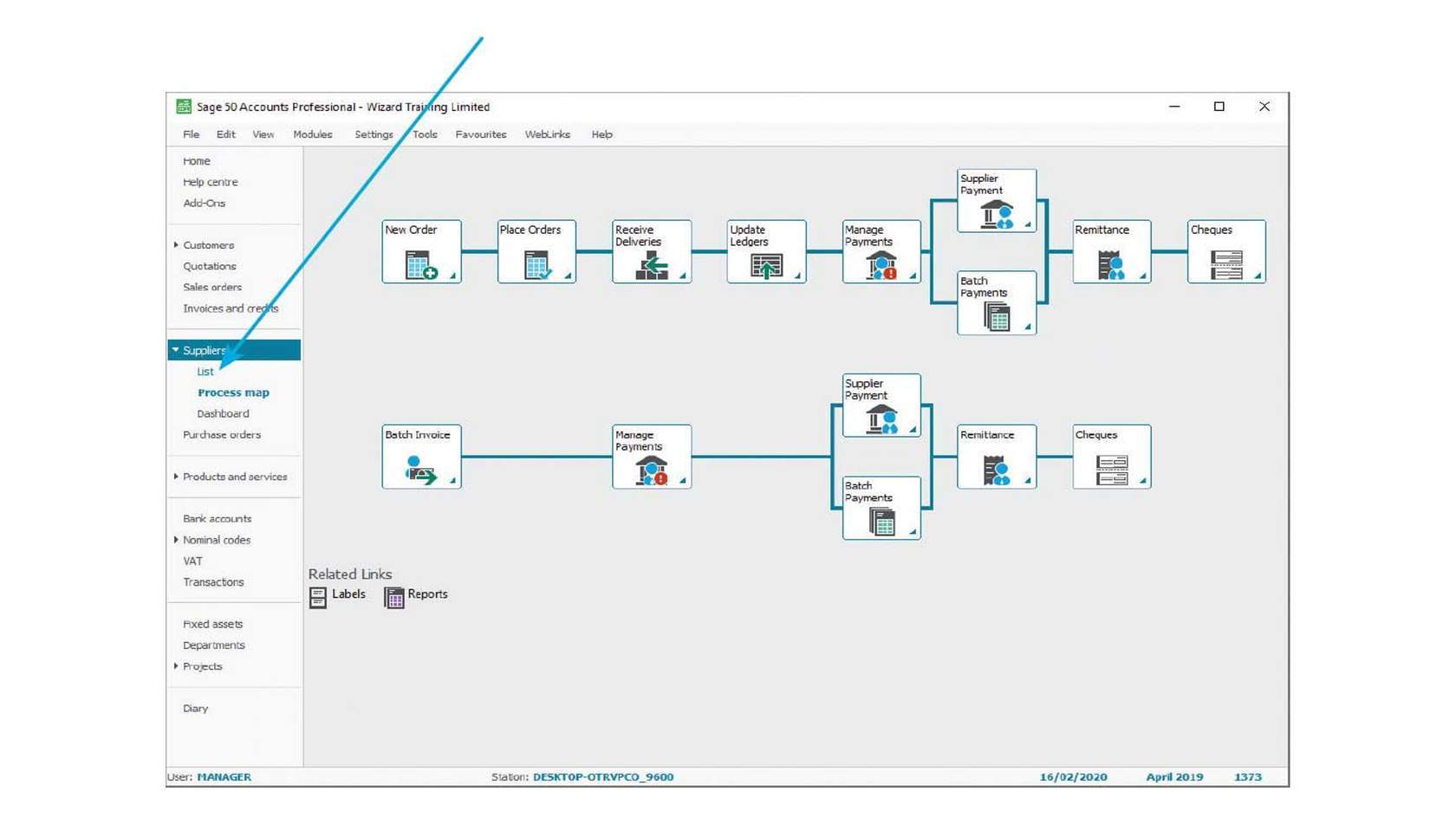1456x824 pixels.
Task: Open the Tools menu
Action: [x=425, y=134]
